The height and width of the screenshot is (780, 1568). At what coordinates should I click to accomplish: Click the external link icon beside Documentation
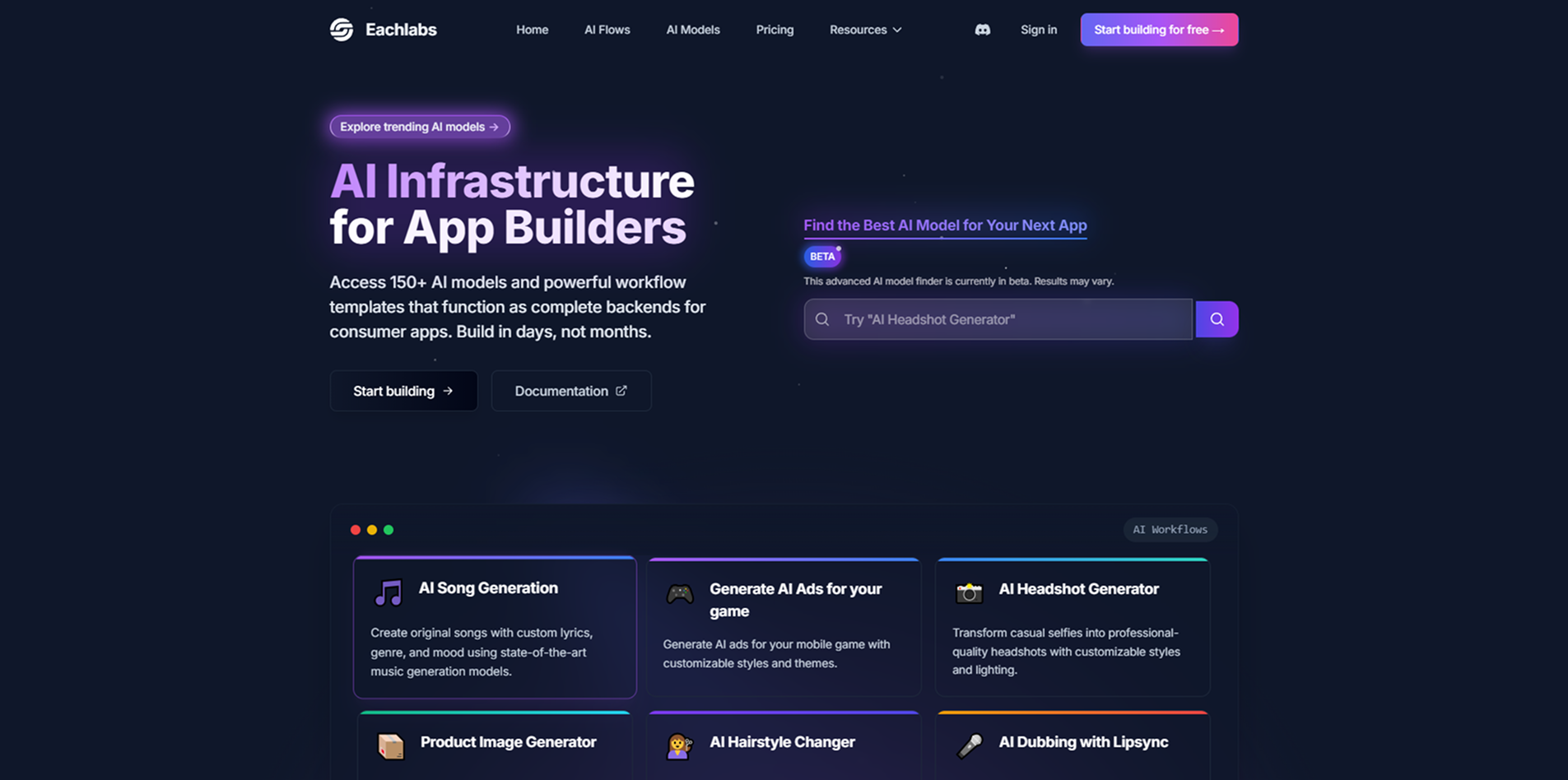[x=621, y=391]
